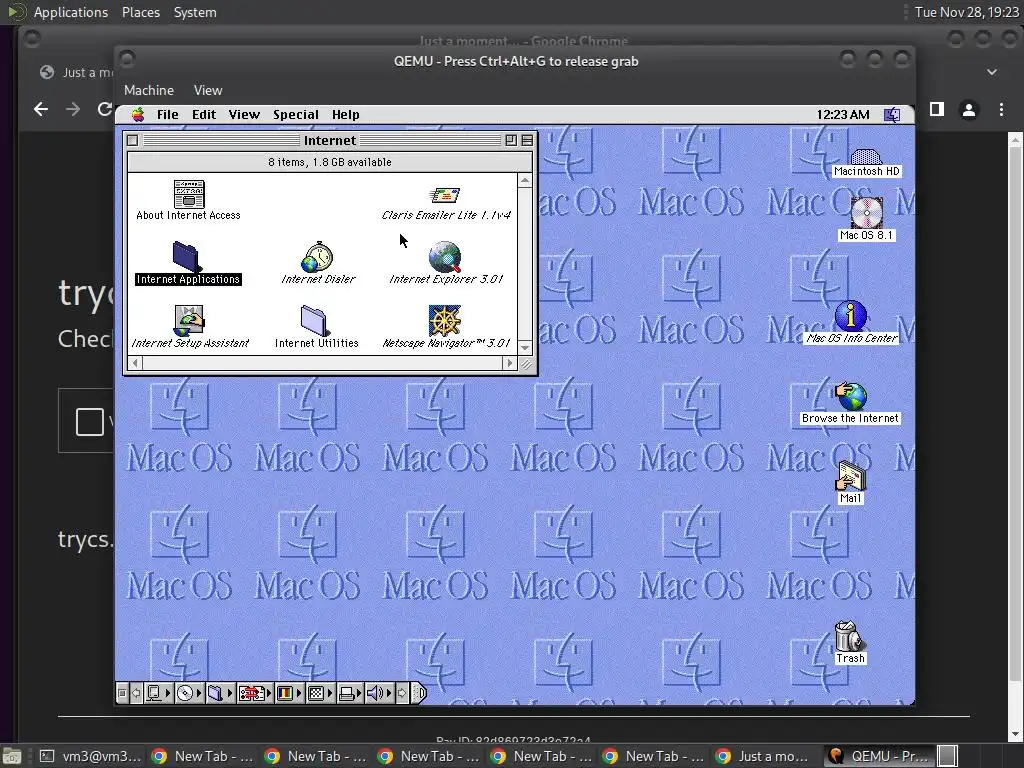1024x768 pixels.
Task: Click the control strip close box
Action: (122, 693)
